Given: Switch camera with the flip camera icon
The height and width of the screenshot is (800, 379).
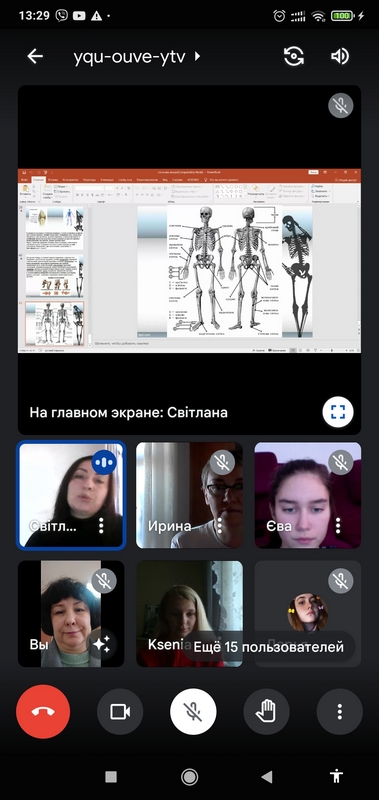Looking at the screenshot, I should [294, 56].
